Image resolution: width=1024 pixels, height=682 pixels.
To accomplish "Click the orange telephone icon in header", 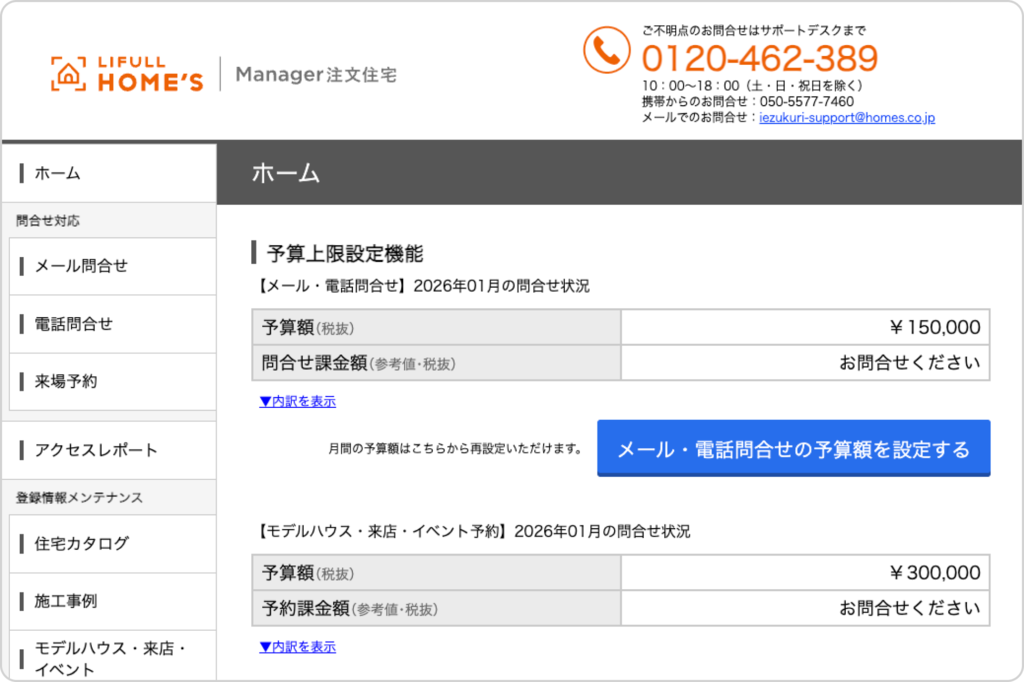I will (606, 50).
